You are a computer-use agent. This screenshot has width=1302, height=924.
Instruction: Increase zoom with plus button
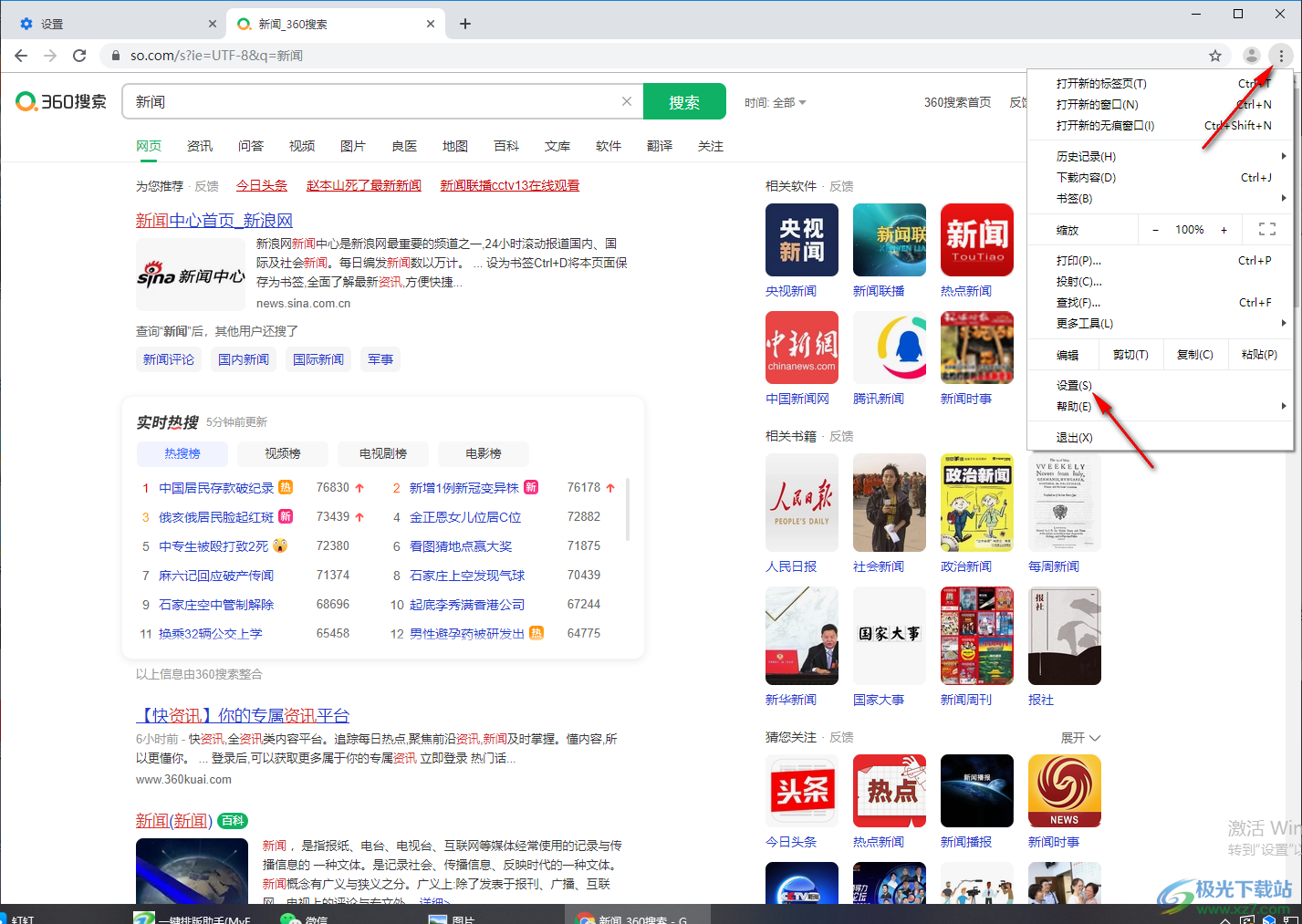click(x=1224, y=230)
